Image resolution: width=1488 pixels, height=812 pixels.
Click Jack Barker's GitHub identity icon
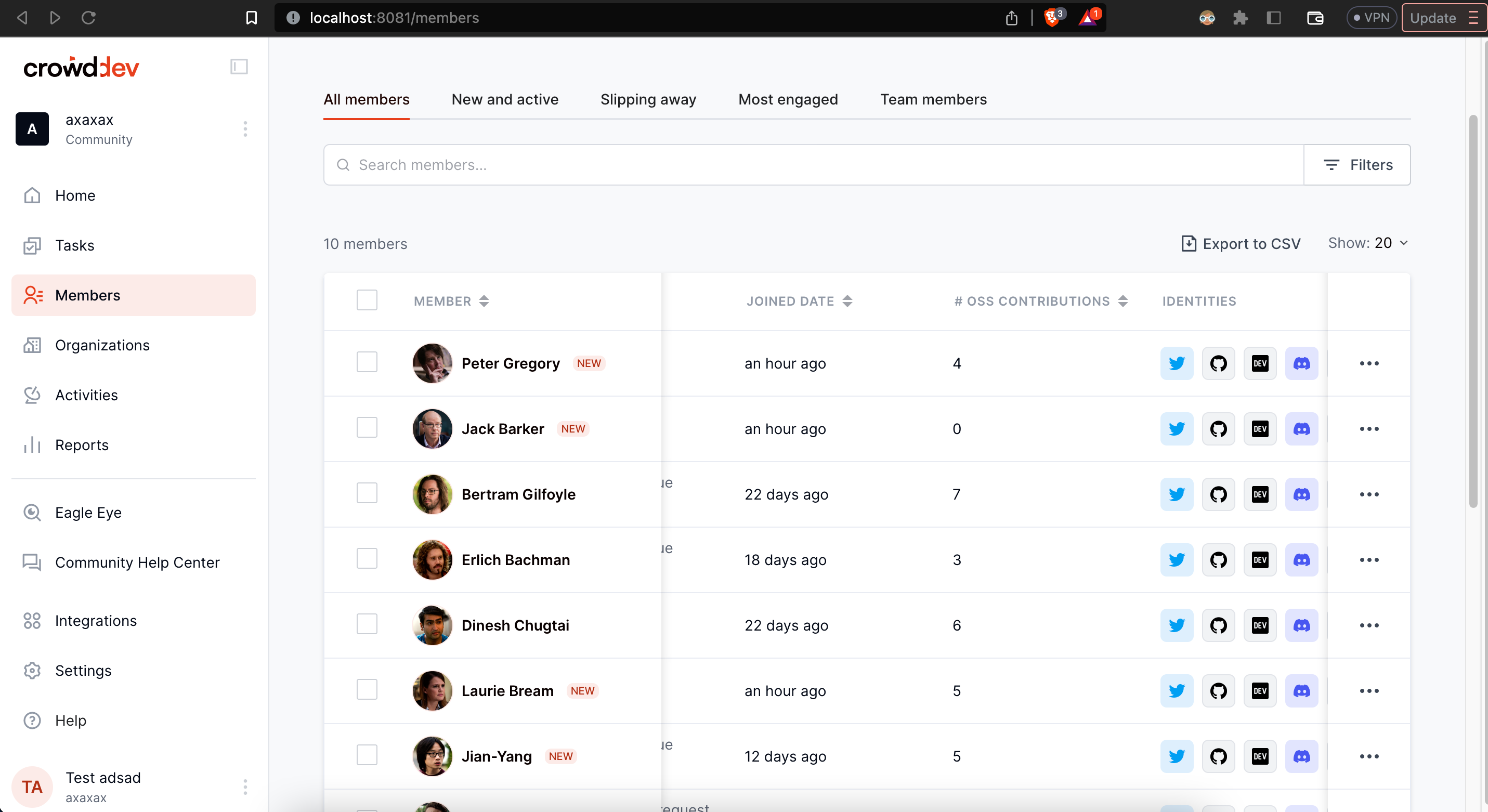coord(1218,428)
